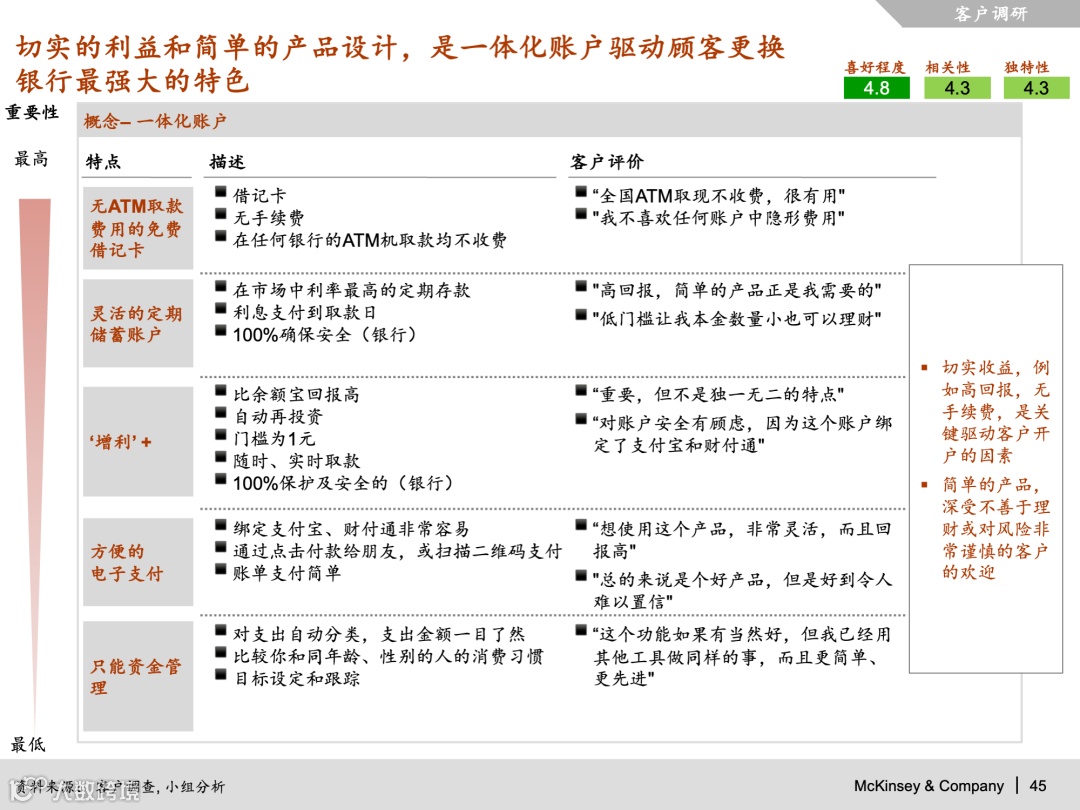1080x810 pixels.
Task: Select the 概念– 一体化账户 heading
Action: 155,121
